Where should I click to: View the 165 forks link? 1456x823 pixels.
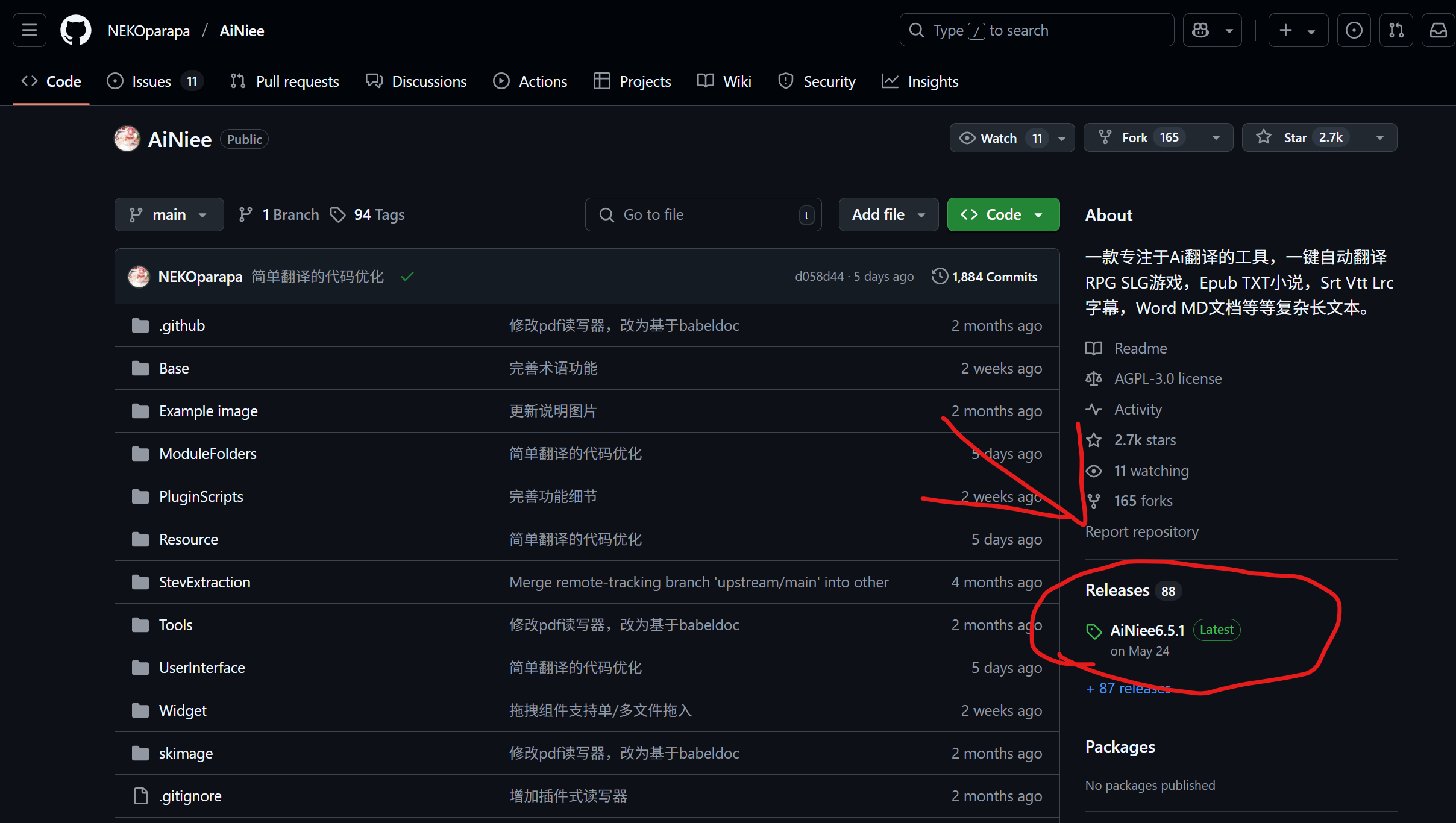pyautogui.click(x=1129, y=501)
